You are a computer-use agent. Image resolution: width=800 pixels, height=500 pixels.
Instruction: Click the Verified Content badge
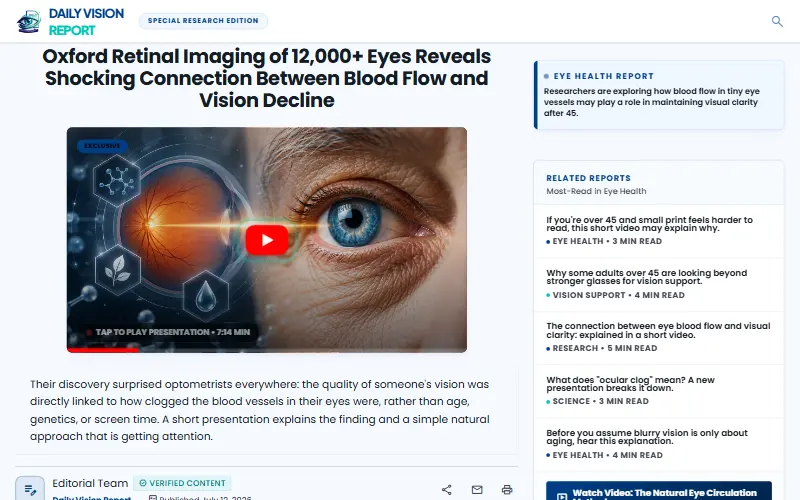click(182, 483)
